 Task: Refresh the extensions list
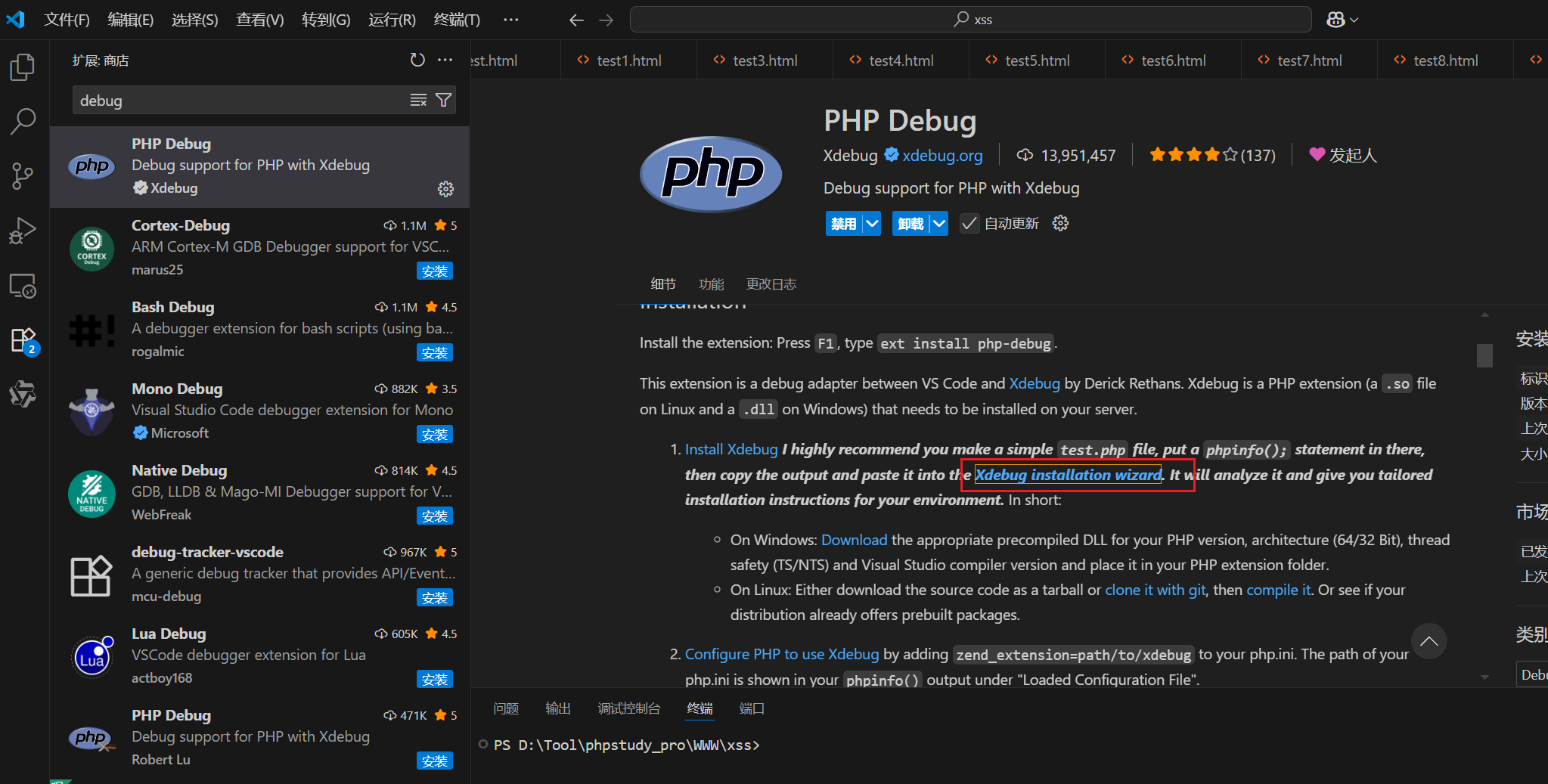pos(417,60)
